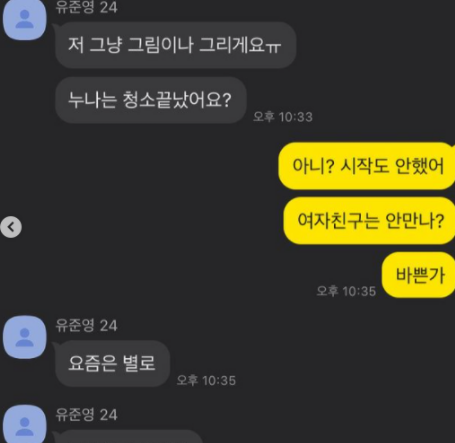
Task: Open profile avatar beside 저 그냥 그림이나 message
Action: click(x=25, y=20)
